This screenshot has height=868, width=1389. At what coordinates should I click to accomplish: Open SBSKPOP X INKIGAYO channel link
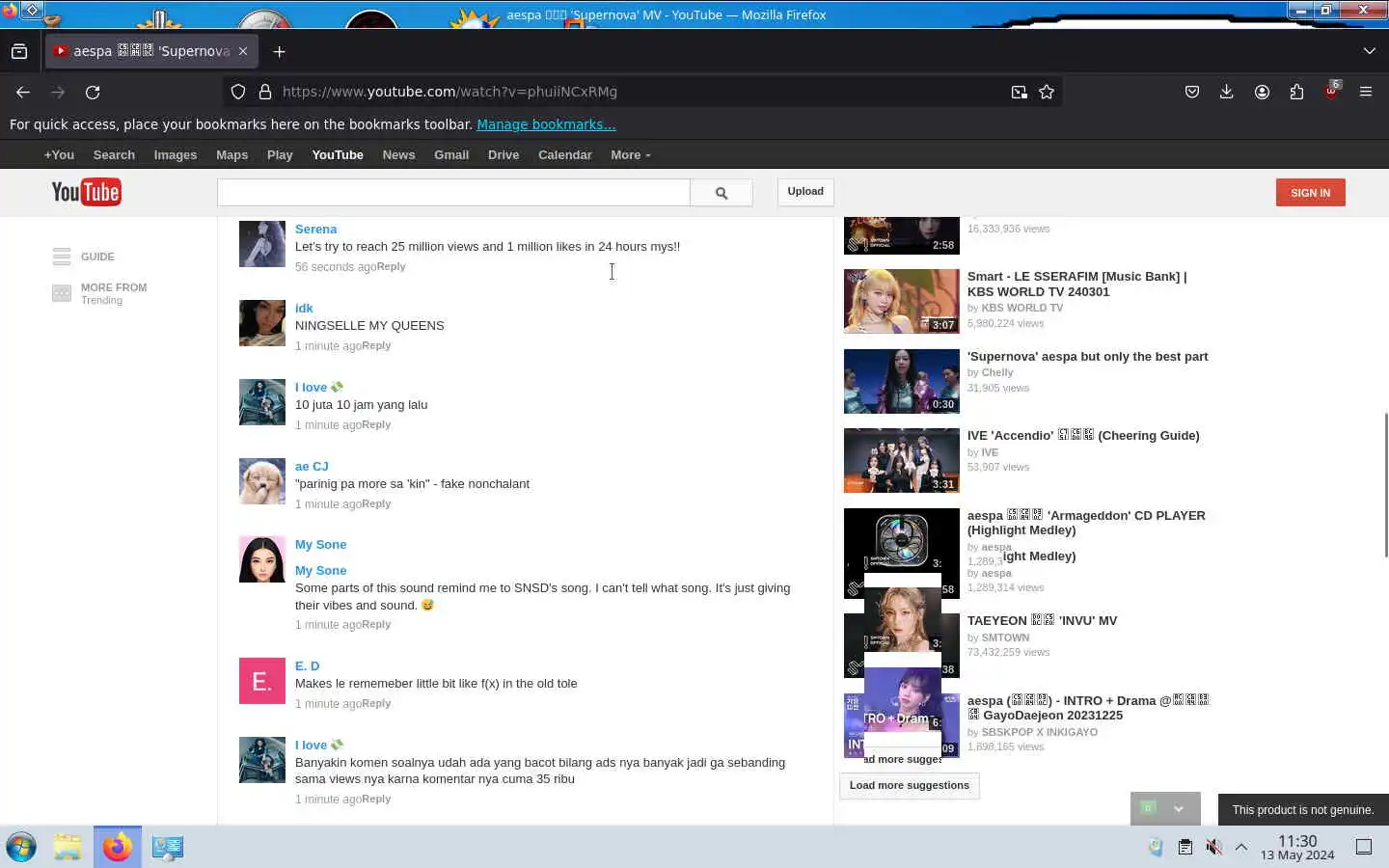[1039, 732]
